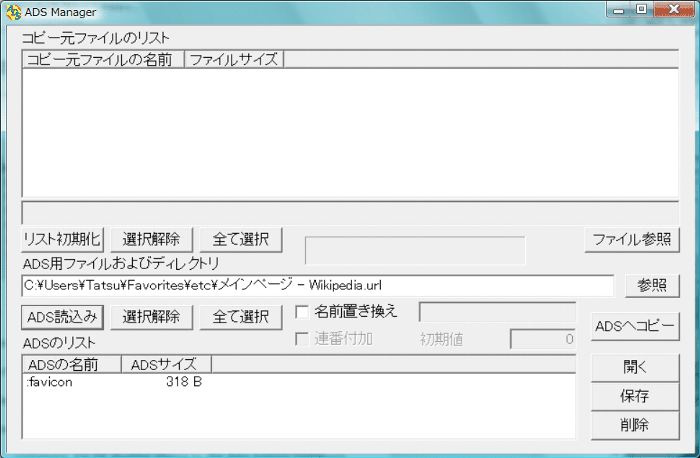Minimize the ADS Manager window
The width and height of the screenshot is (700, 458).
click(x=619, y=10)
